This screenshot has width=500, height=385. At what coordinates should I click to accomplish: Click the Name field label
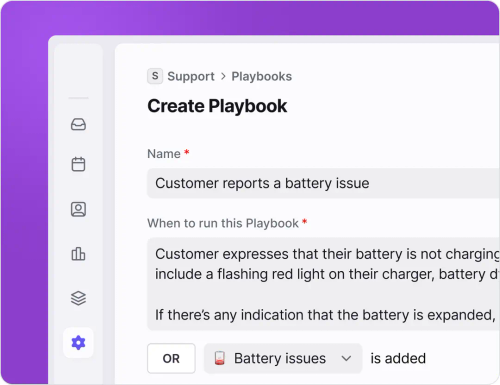(x=164, y=154)
